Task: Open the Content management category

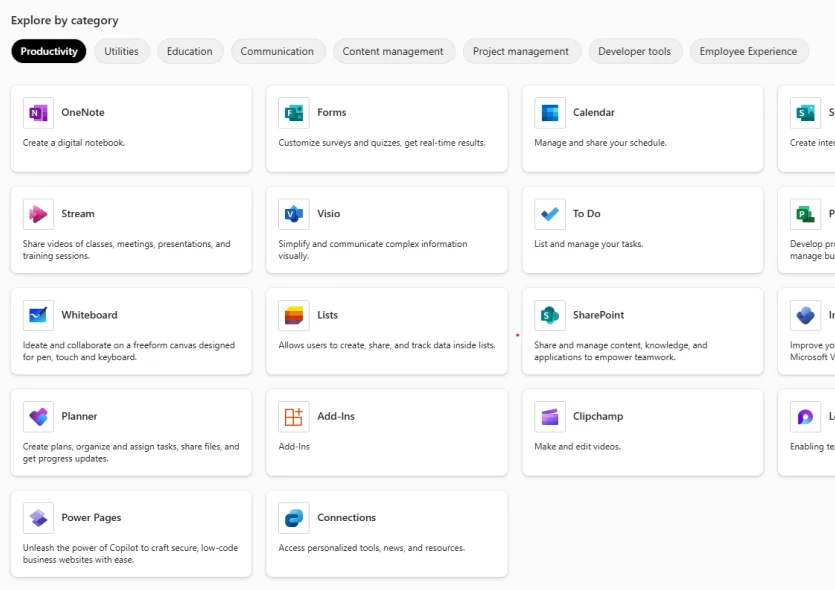Action: [x=393, y=51]
